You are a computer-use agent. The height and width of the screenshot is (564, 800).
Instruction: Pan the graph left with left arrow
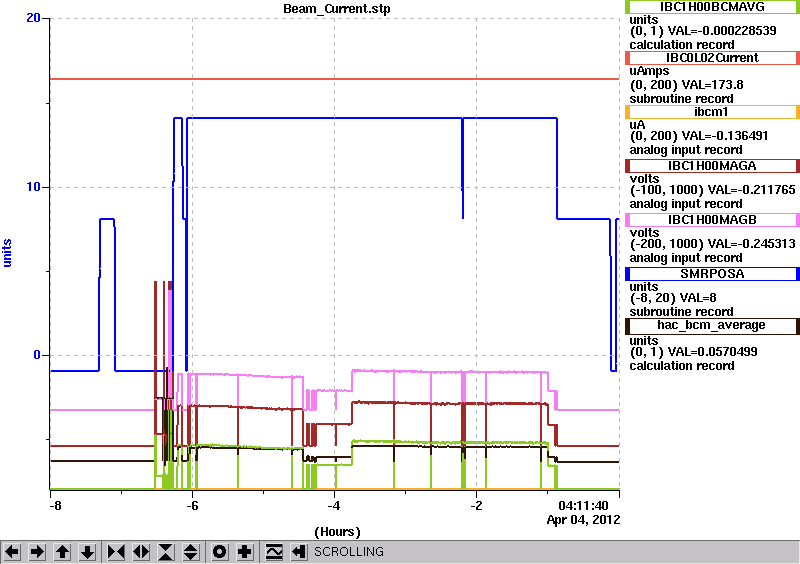click(12, 552)
